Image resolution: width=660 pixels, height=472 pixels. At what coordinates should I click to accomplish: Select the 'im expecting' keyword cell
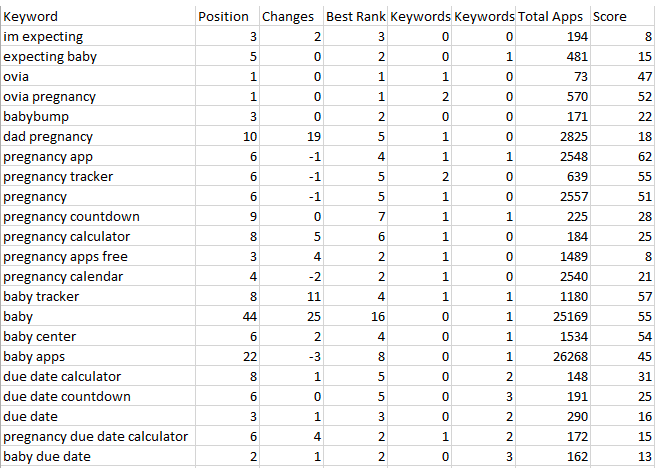98,37
